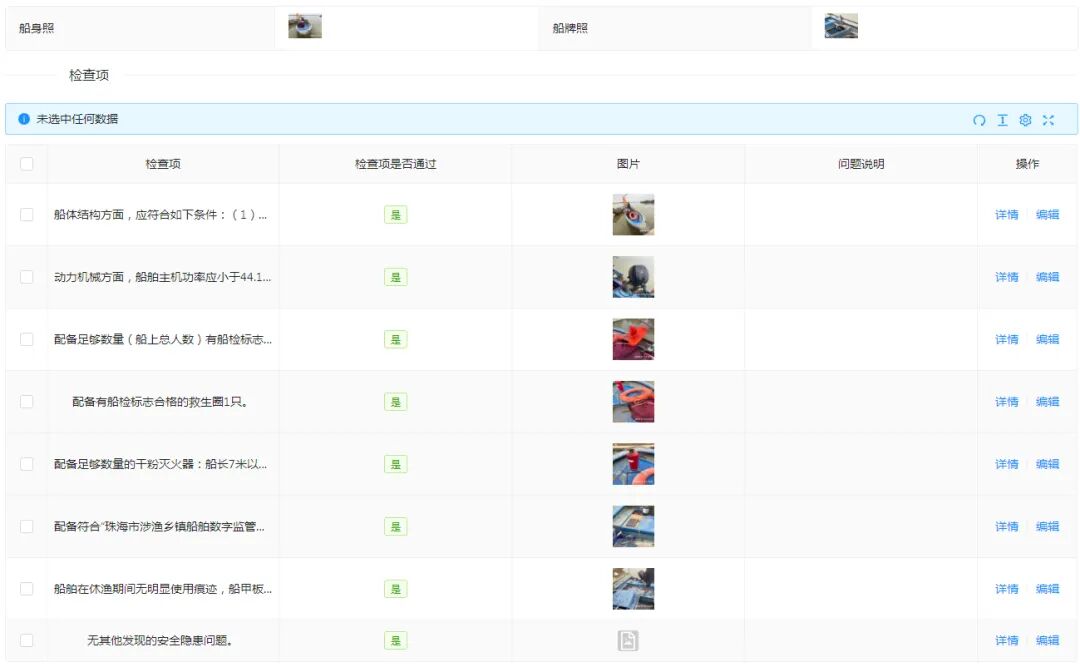Click the row density icon in the table toolbar
The width and height of the screenshot is (1080, 667).
pos(1002,120)
